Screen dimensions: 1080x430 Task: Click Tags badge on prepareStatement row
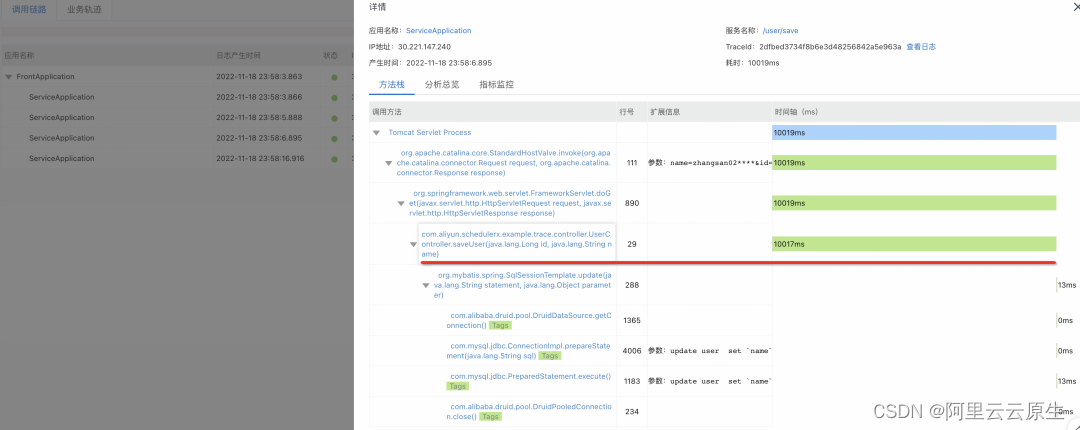550,356
